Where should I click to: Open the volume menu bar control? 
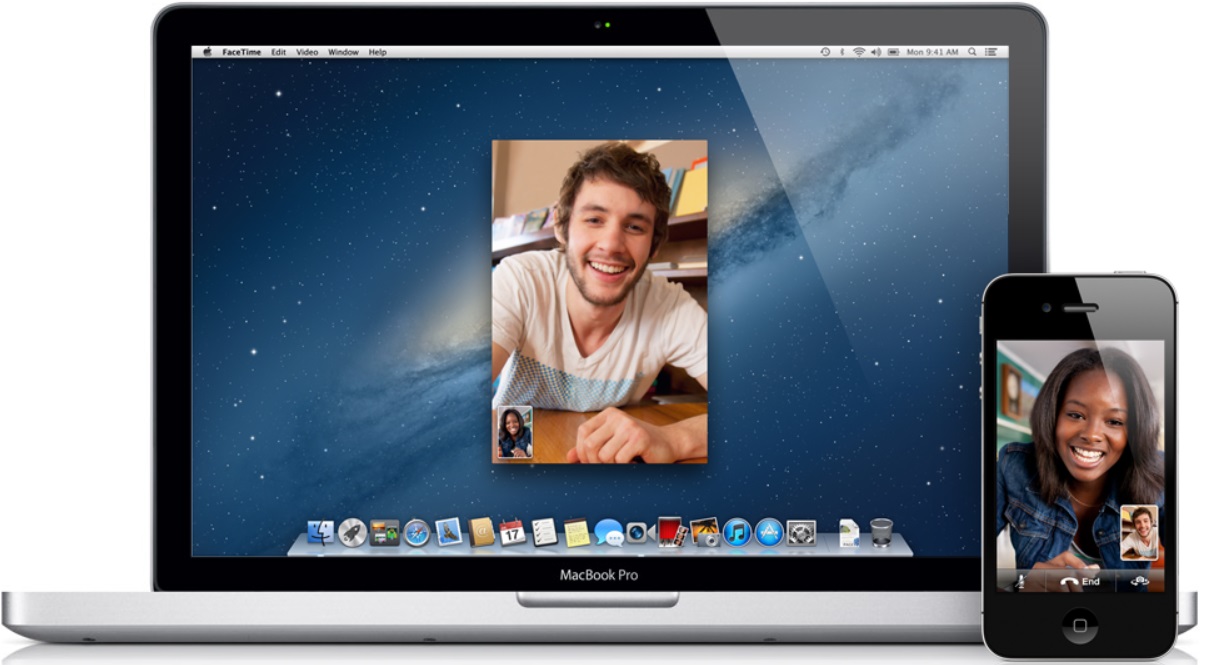[x=875, y=52]
